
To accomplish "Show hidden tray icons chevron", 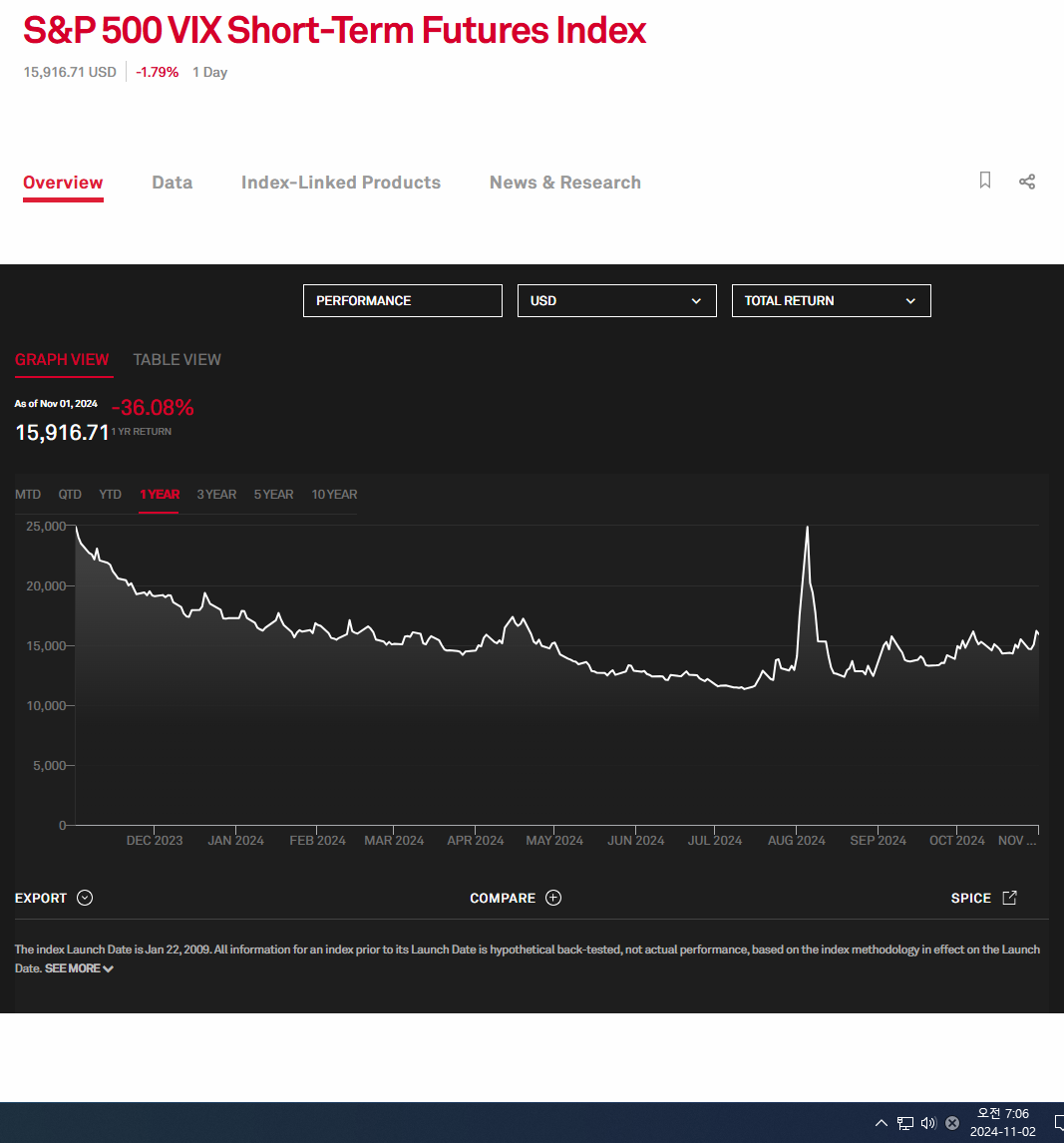I will click(882, 1123).
